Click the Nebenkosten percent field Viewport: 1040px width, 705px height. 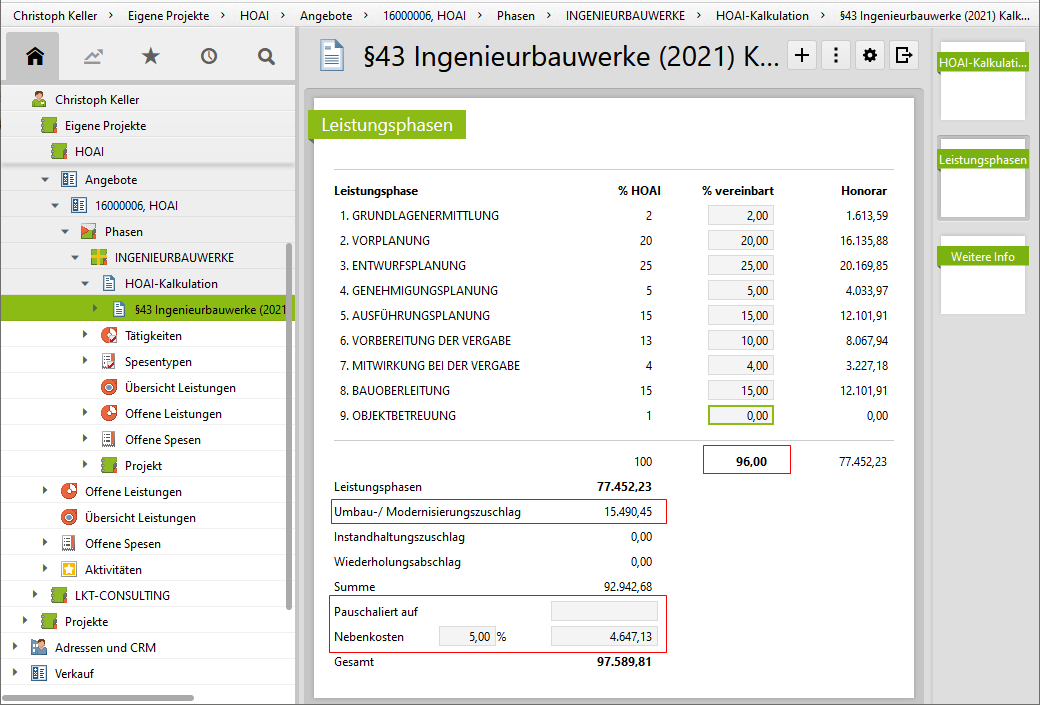tap(467, 636)
